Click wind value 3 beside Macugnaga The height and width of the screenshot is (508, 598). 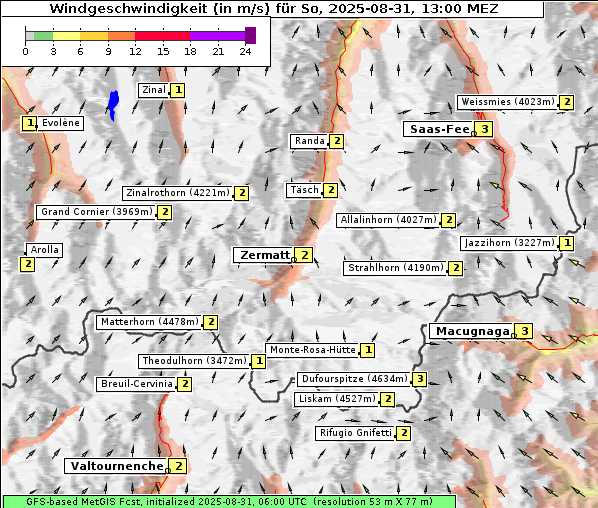click(x=524, y=331)
